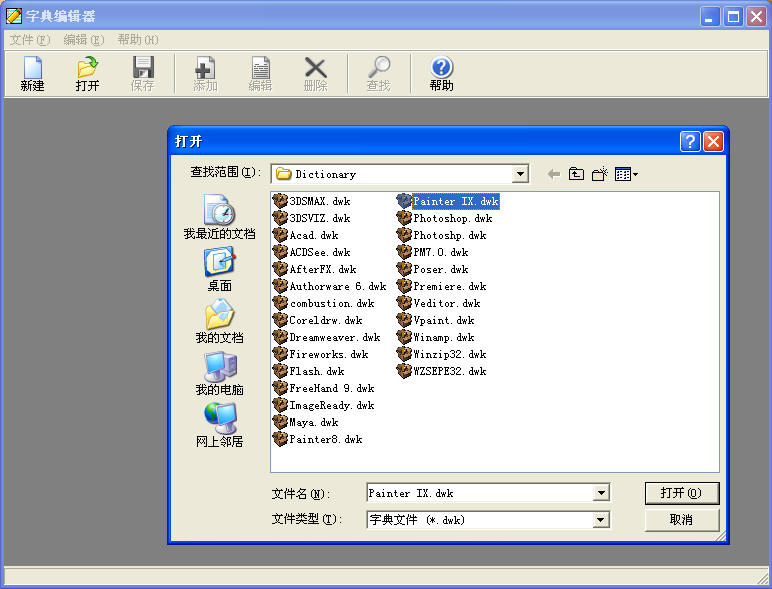The height and width of the screenshot is (589, 772).
Task: Expand the 查找范围 Dictionary dropdown
Action: pos(520,174)
